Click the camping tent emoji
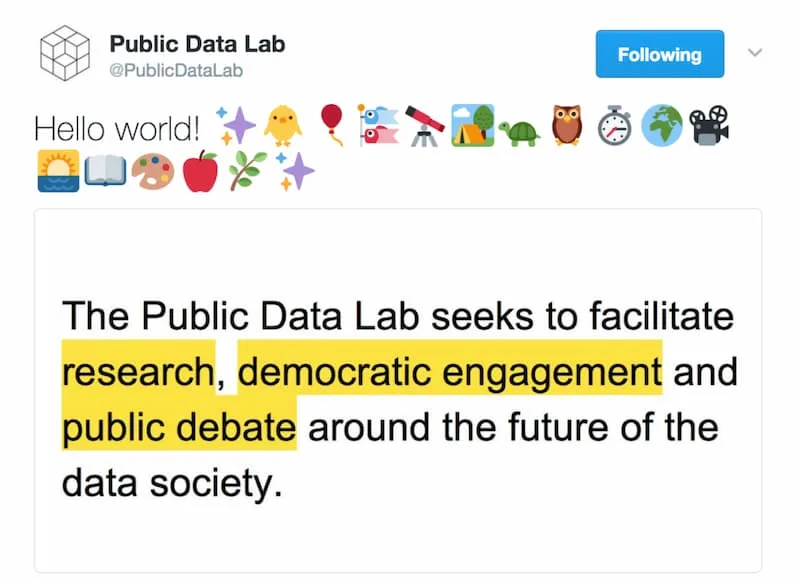The width and height of the screenshot is (800, 581). 472,126
